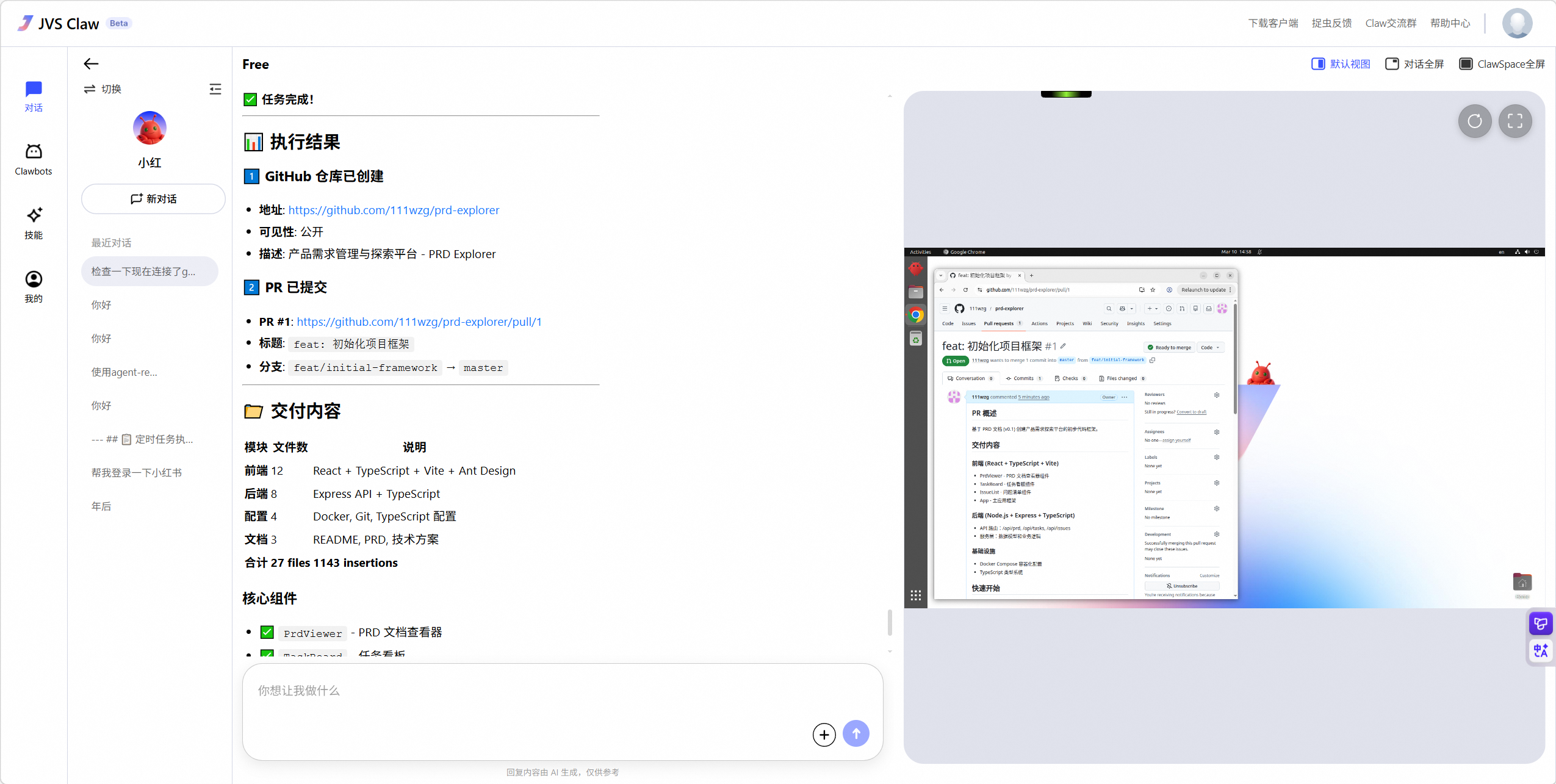The width and height of the screenshot is (1556, 784).
Task: Open the 技能 skills panel
Action: pos(34,223)
